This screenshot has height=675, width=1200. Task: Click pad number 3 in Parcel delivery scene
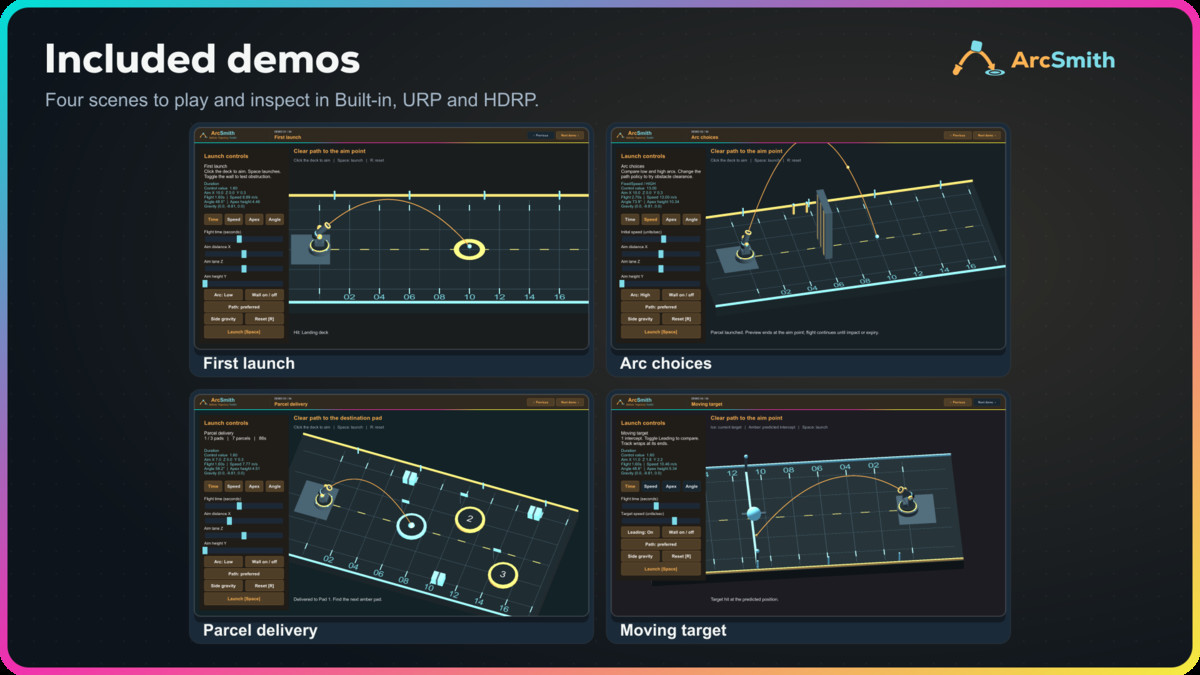click(503, 574)
